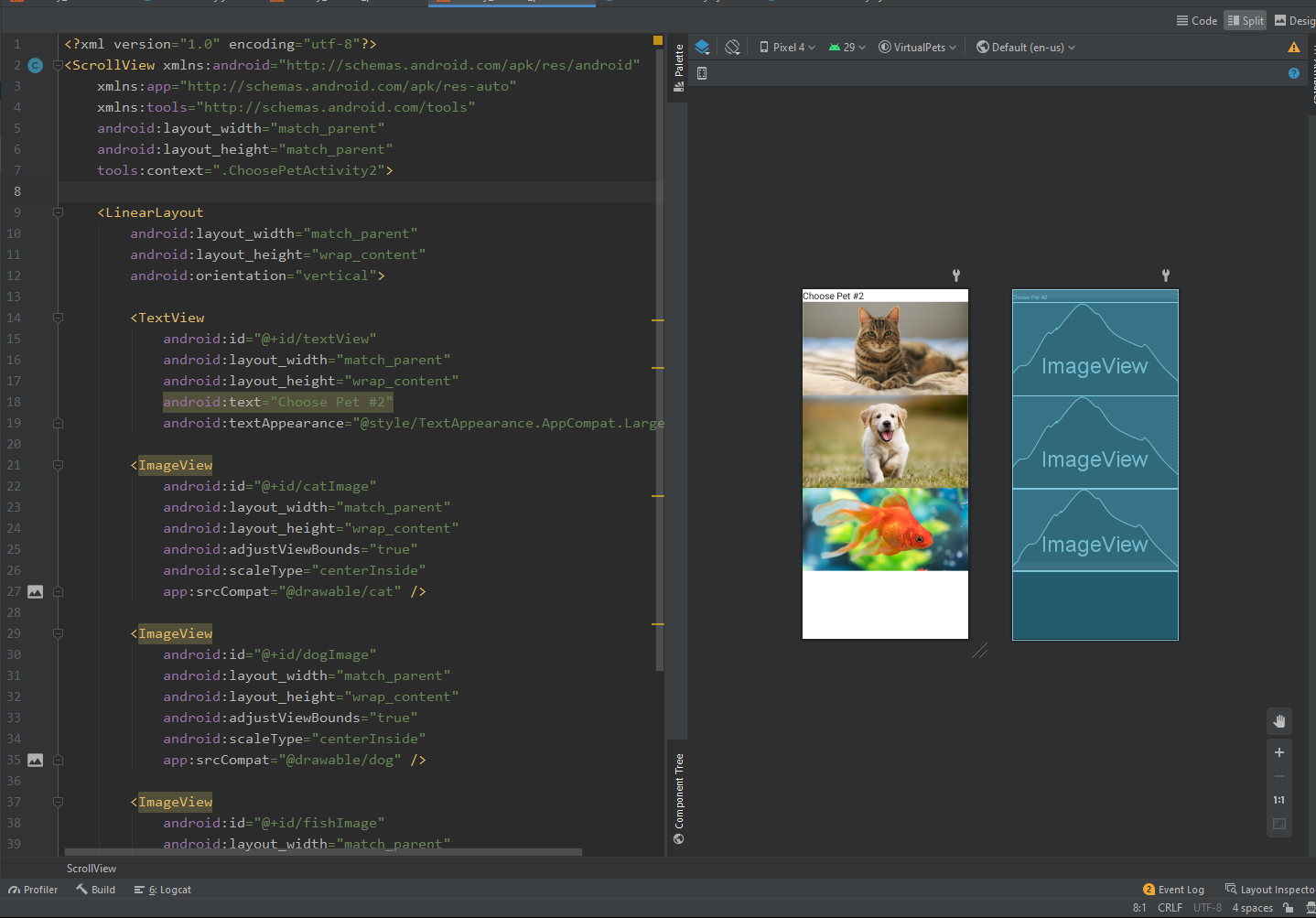Open the design surface layers selector
This screenshot has height=918, width=1316.
pos(702,48)
